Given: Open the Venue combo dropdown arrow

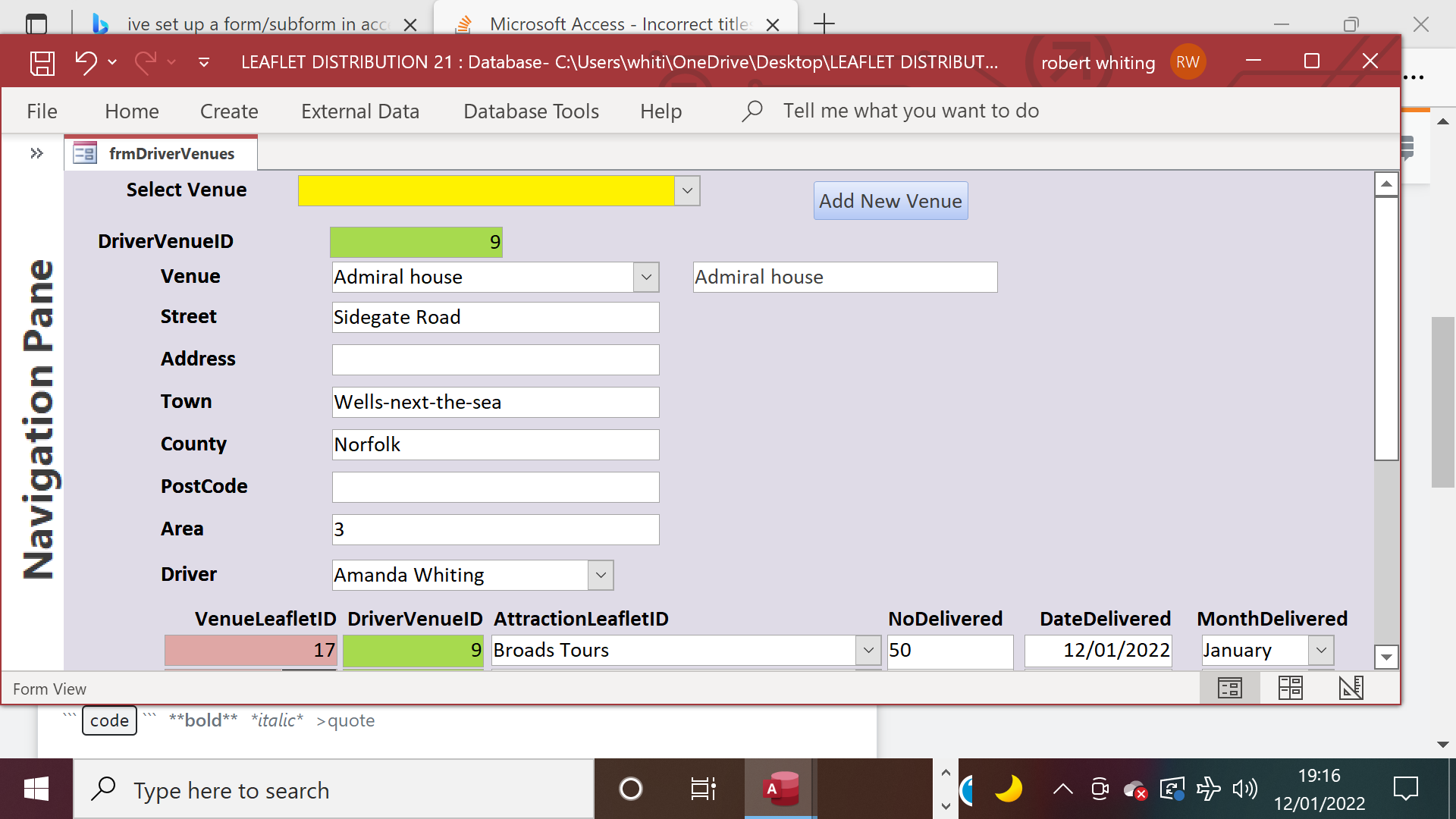Looking at the screenshot, I should coord(646,277).
